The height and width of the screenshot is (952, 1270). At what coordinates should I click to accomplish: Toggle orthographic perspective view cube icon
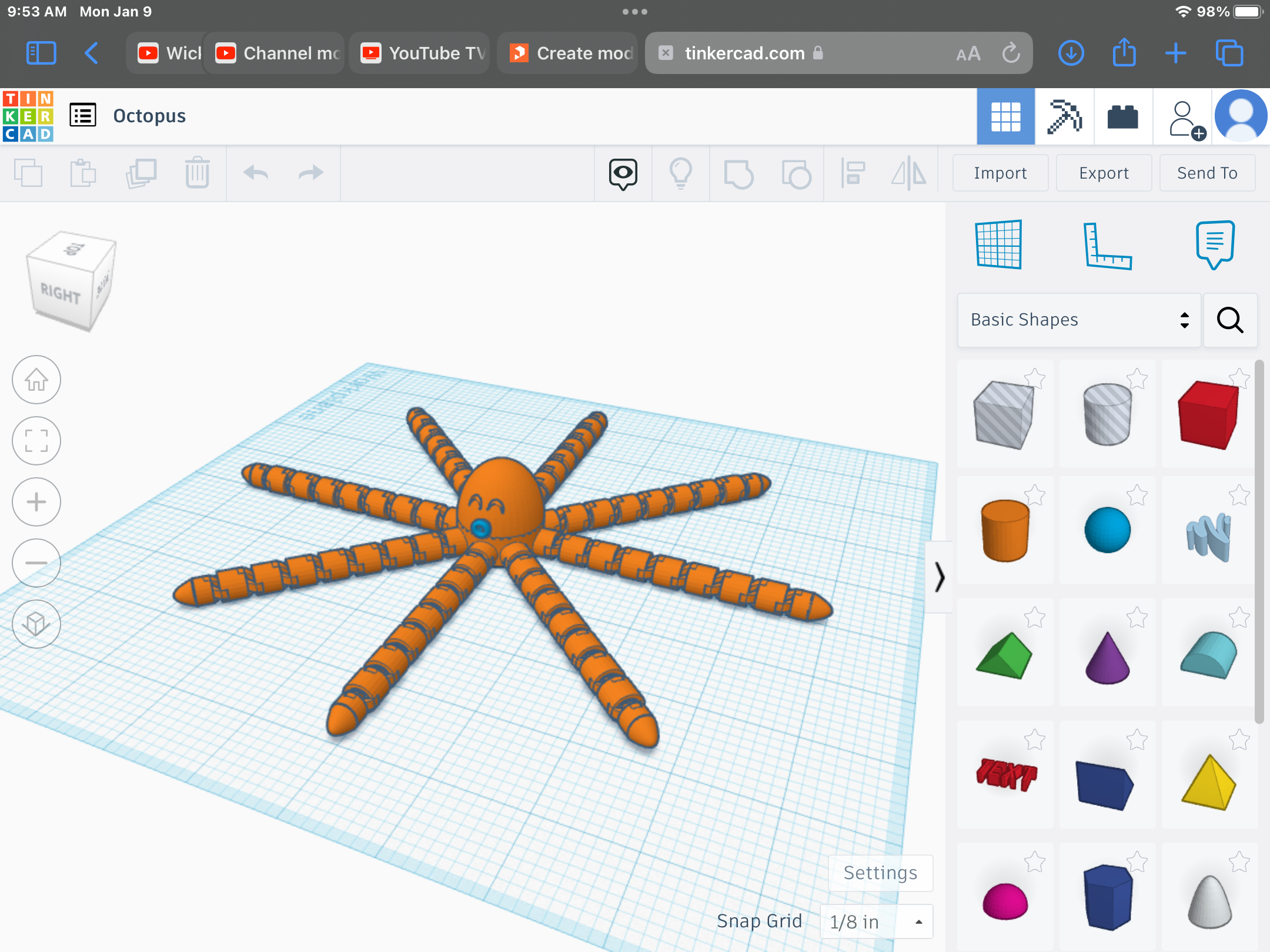(36, 624)
